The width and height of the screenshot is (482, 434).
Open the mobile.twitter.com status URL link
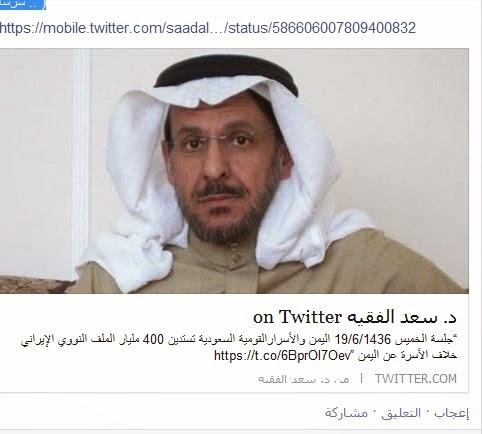tap(208, 28)
